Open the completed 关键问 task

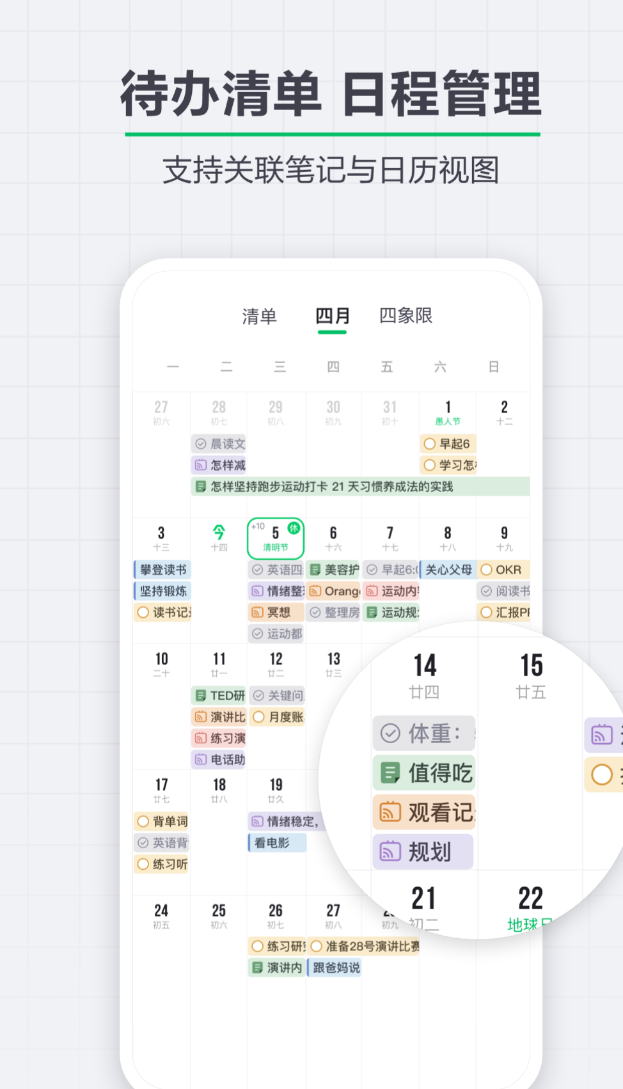tap(276, 695)
